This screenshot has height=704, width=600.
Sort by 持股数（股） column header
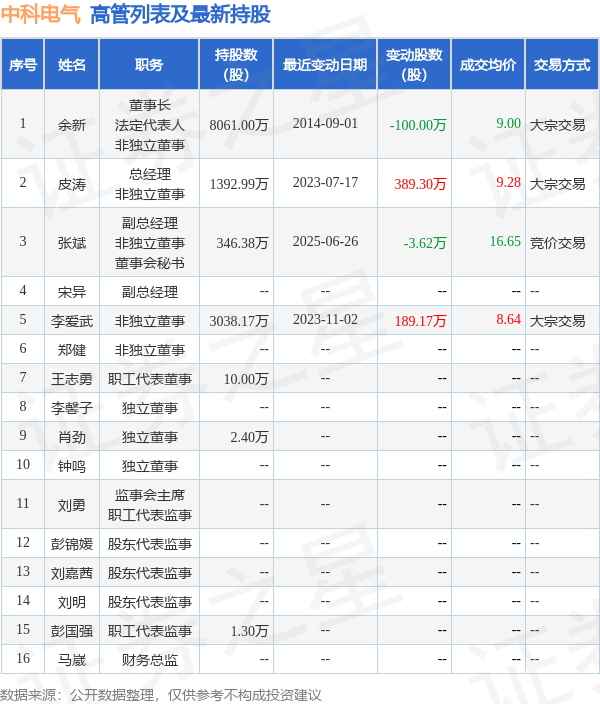pyautogui.click(x=236, y=65)
